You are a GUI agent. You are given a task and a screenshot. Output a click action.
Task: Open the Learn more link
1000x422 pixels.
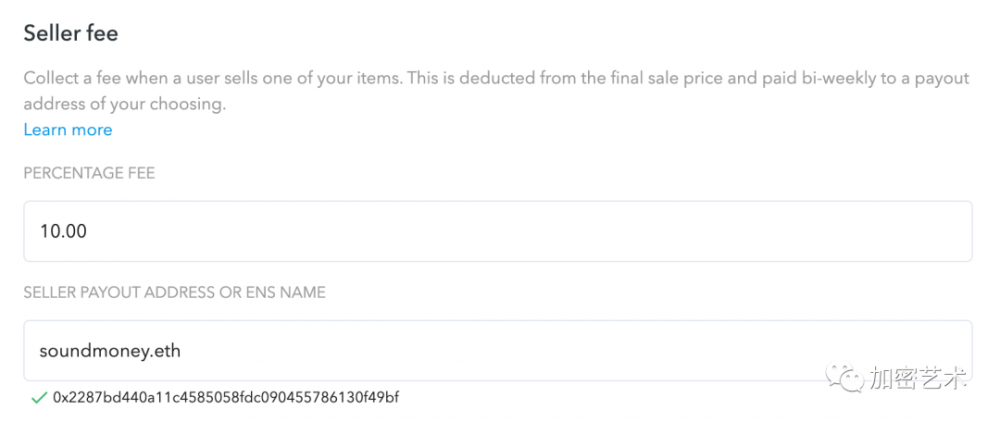68,130
